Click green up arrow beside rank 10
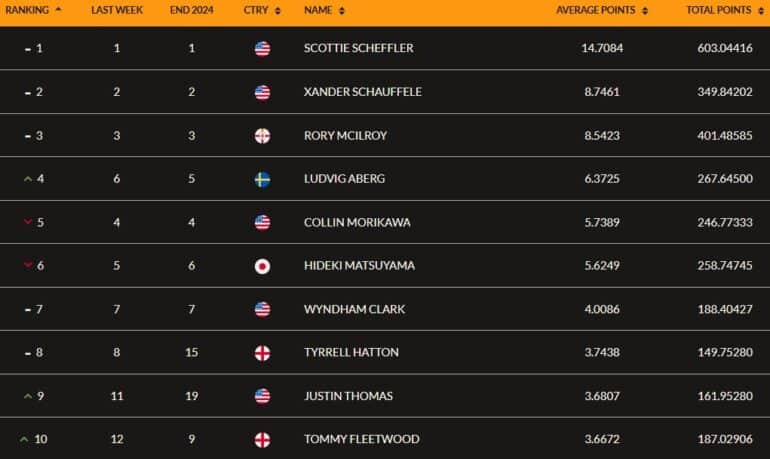 (x=24, y=439)
